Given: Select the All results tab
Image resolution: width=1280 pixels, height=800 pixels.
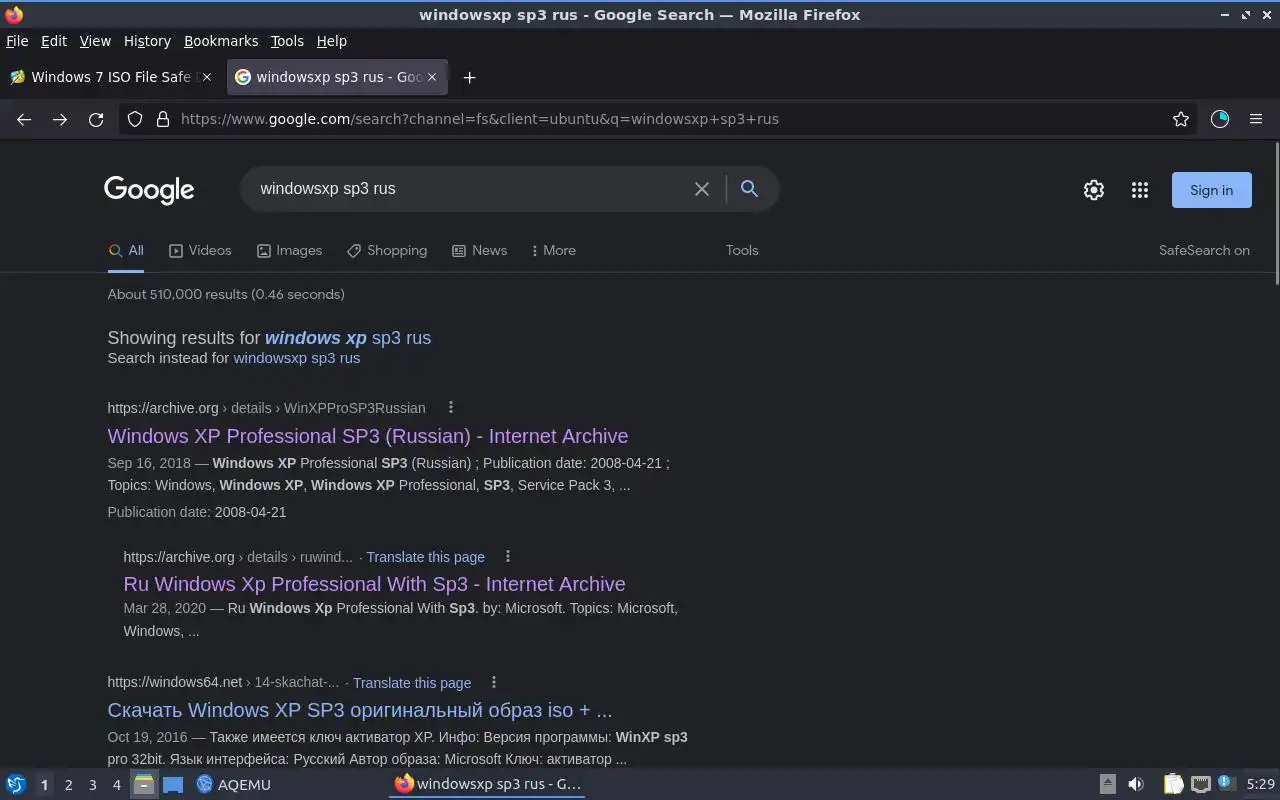Looking at the screenshot, I should coord(126,251).
